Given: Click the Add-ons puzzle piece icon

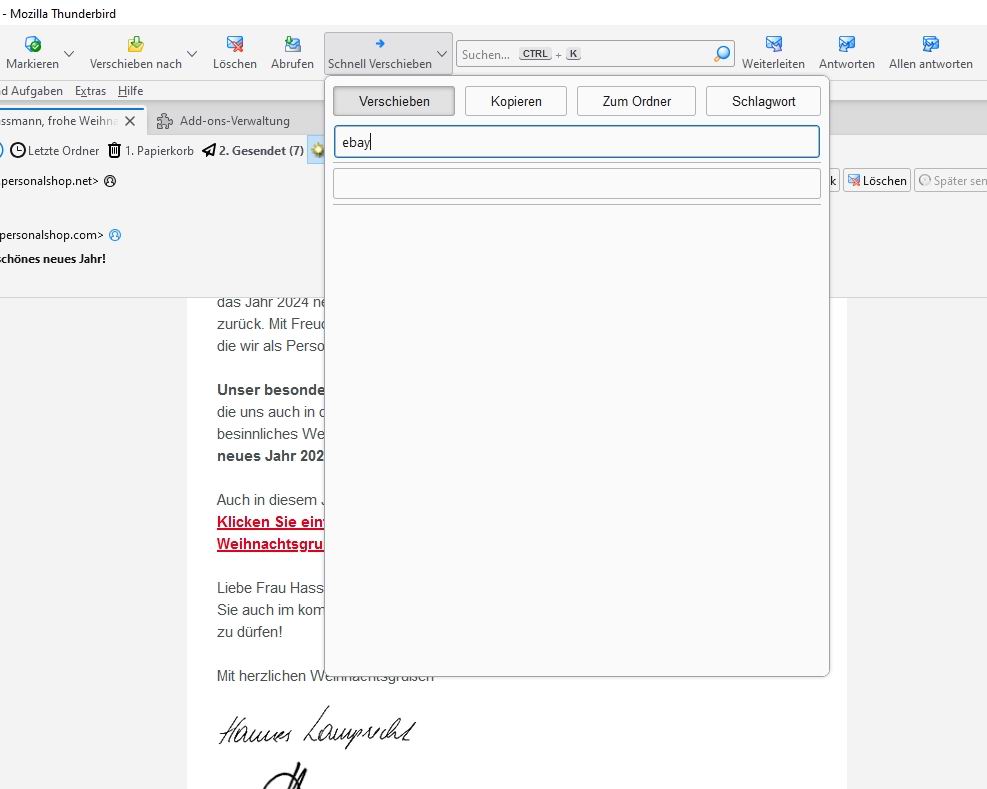Looking at the screenshot, I should point(164,121).
